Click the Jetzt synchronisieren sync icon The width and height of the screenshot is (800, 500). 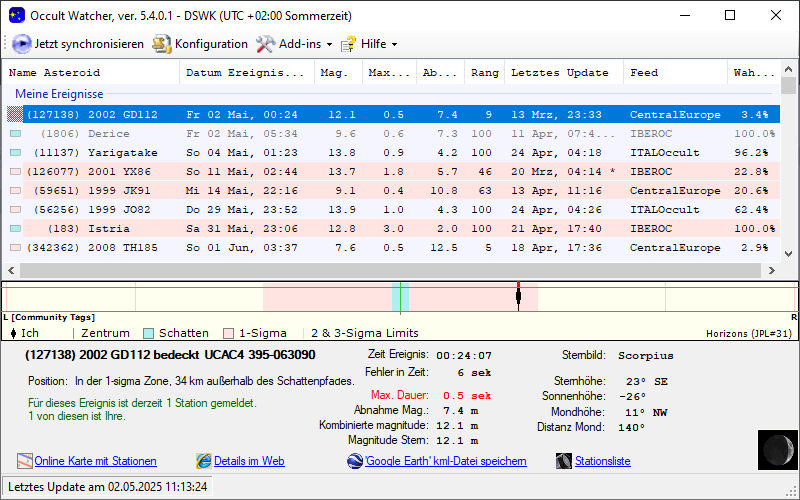tap(22, 44)
